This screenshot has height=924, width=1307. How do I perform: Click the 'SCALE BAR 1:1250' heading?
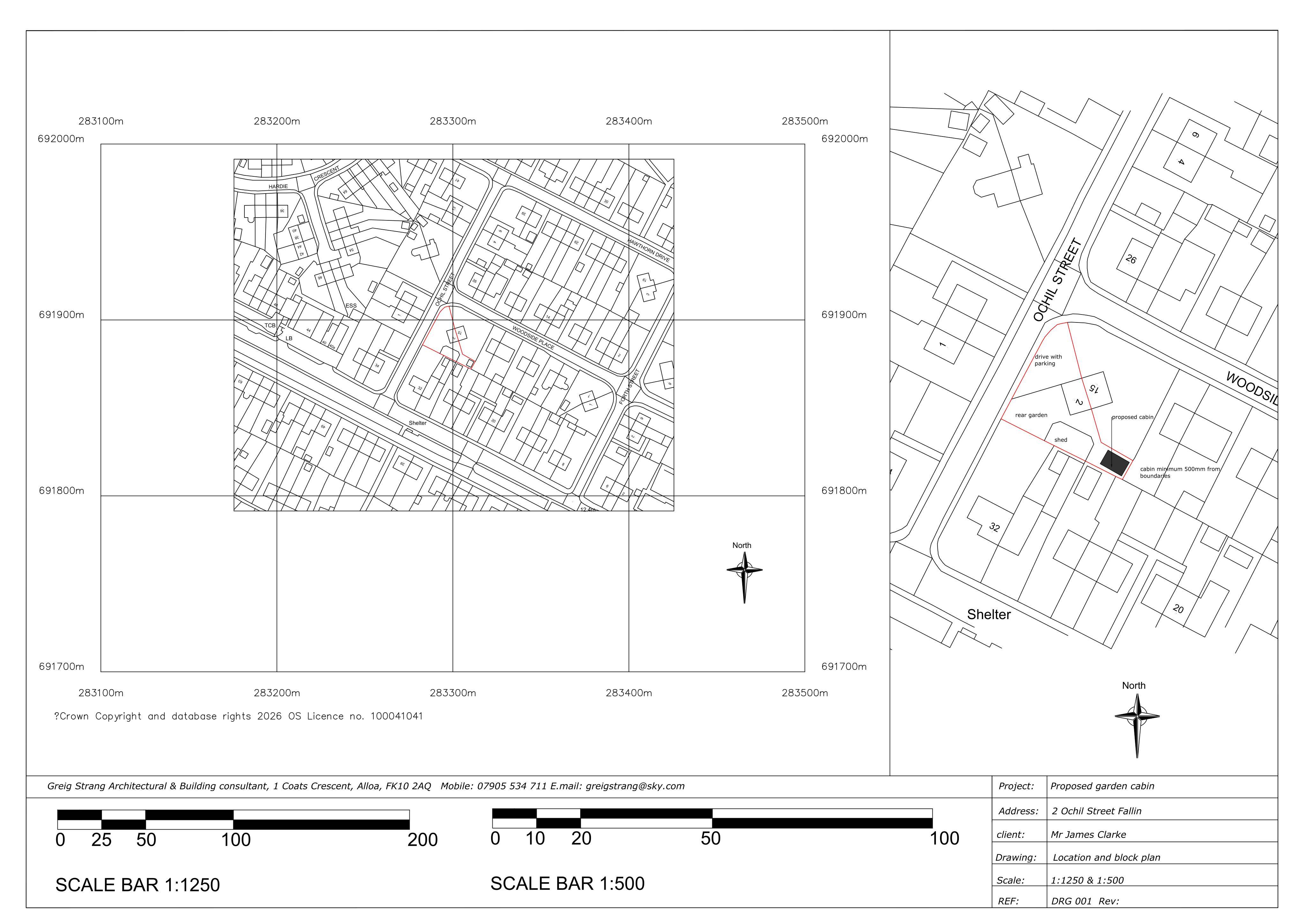[x=137, y=885]
